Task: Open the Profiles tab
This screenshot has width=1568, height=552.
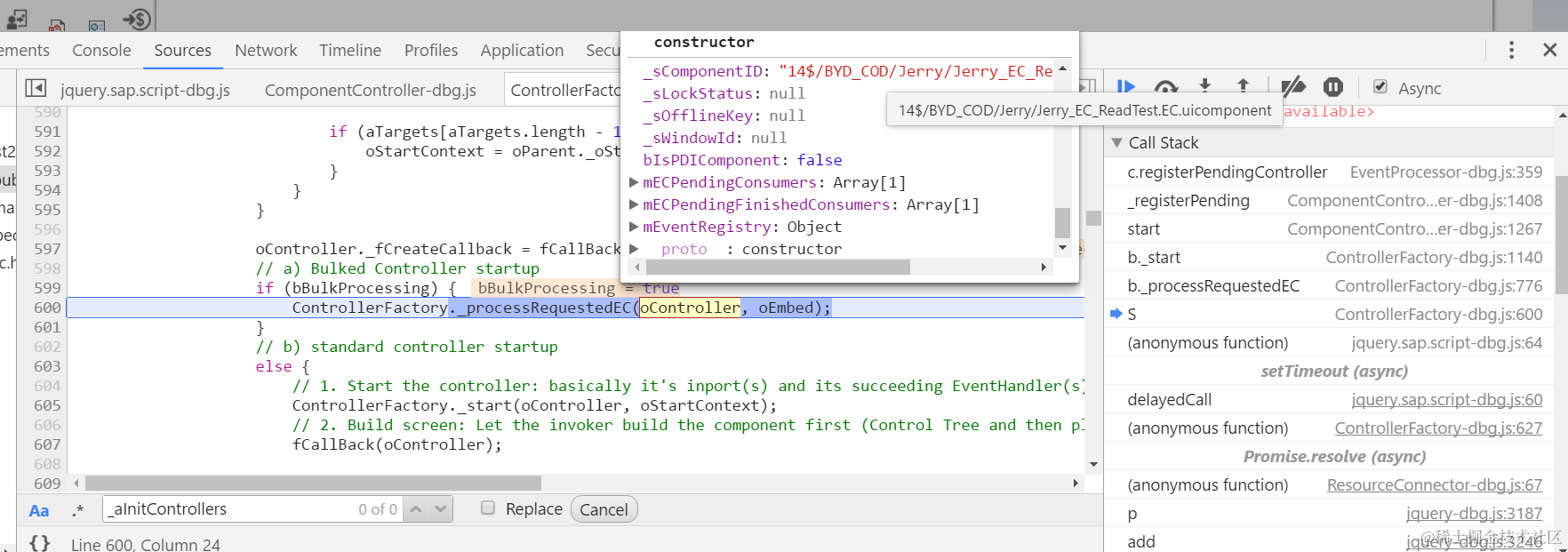Action: tap(431, 51)
